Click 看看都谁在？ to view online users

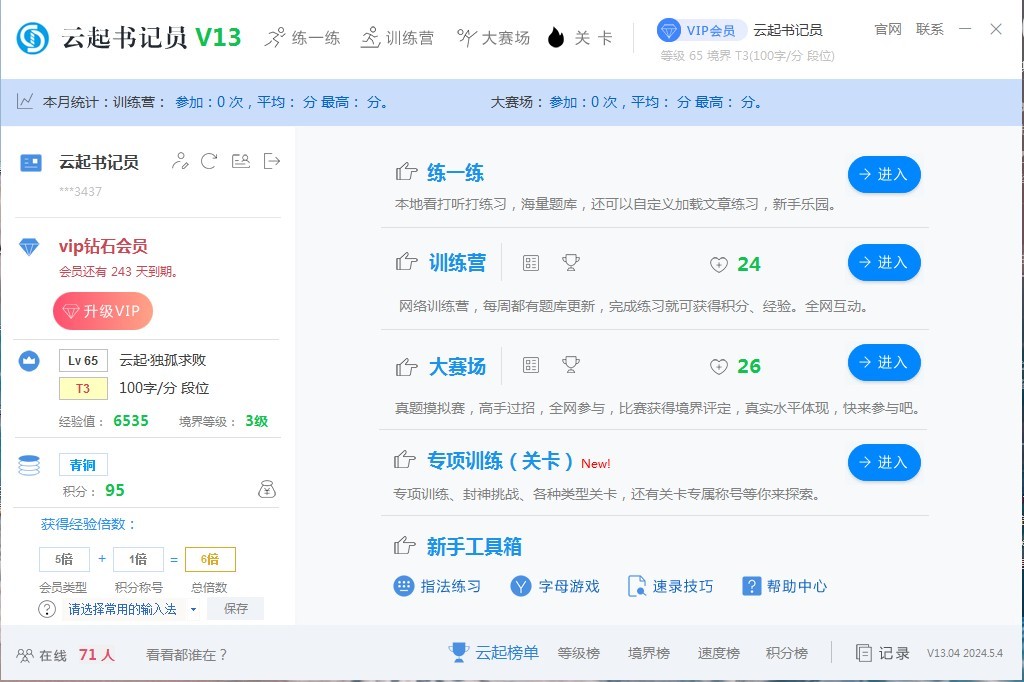click(x=187, y=655)
